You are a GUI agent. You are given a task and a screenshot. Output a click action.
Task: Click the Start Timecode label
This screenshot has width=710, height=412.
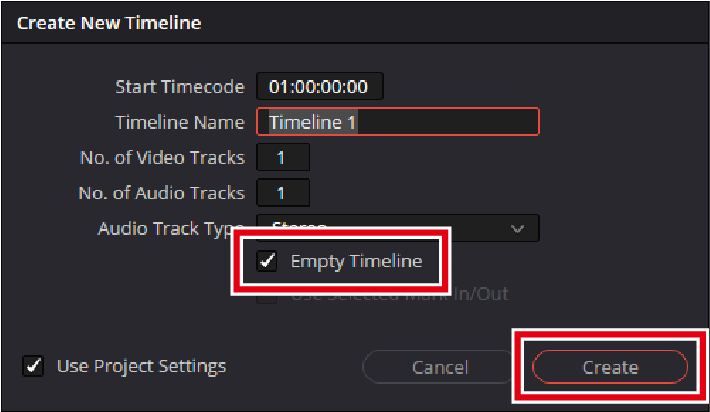(x=179, y=87)
